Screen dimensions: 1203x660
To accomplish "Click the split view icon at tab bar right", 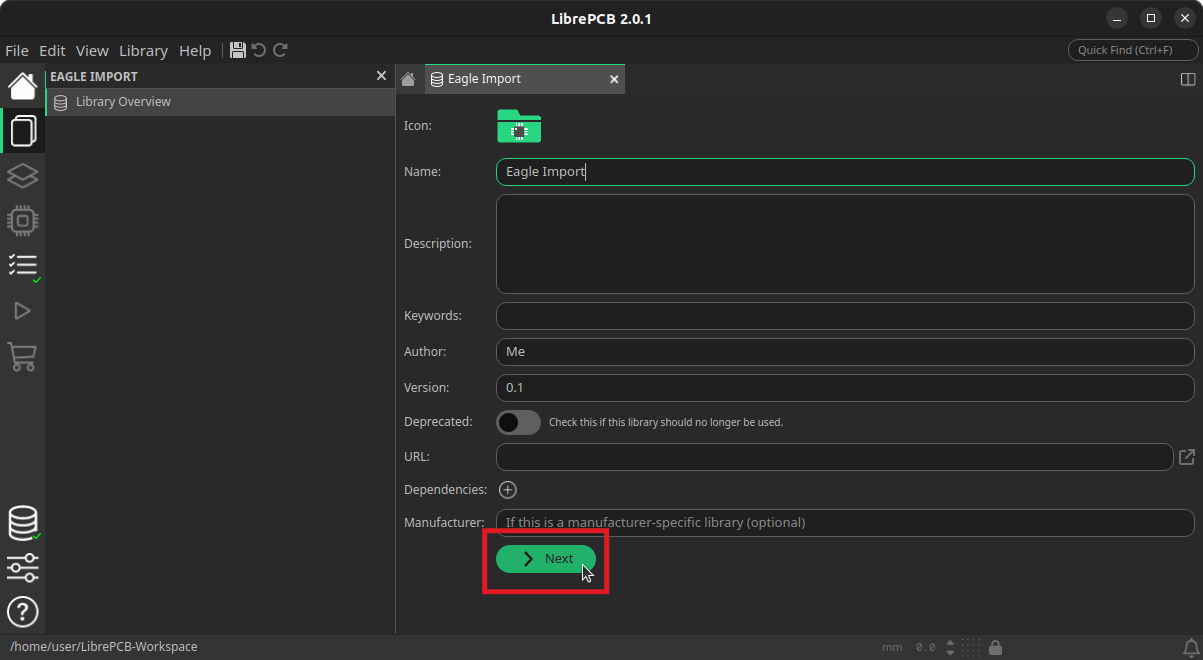I will pos(1188,79).
